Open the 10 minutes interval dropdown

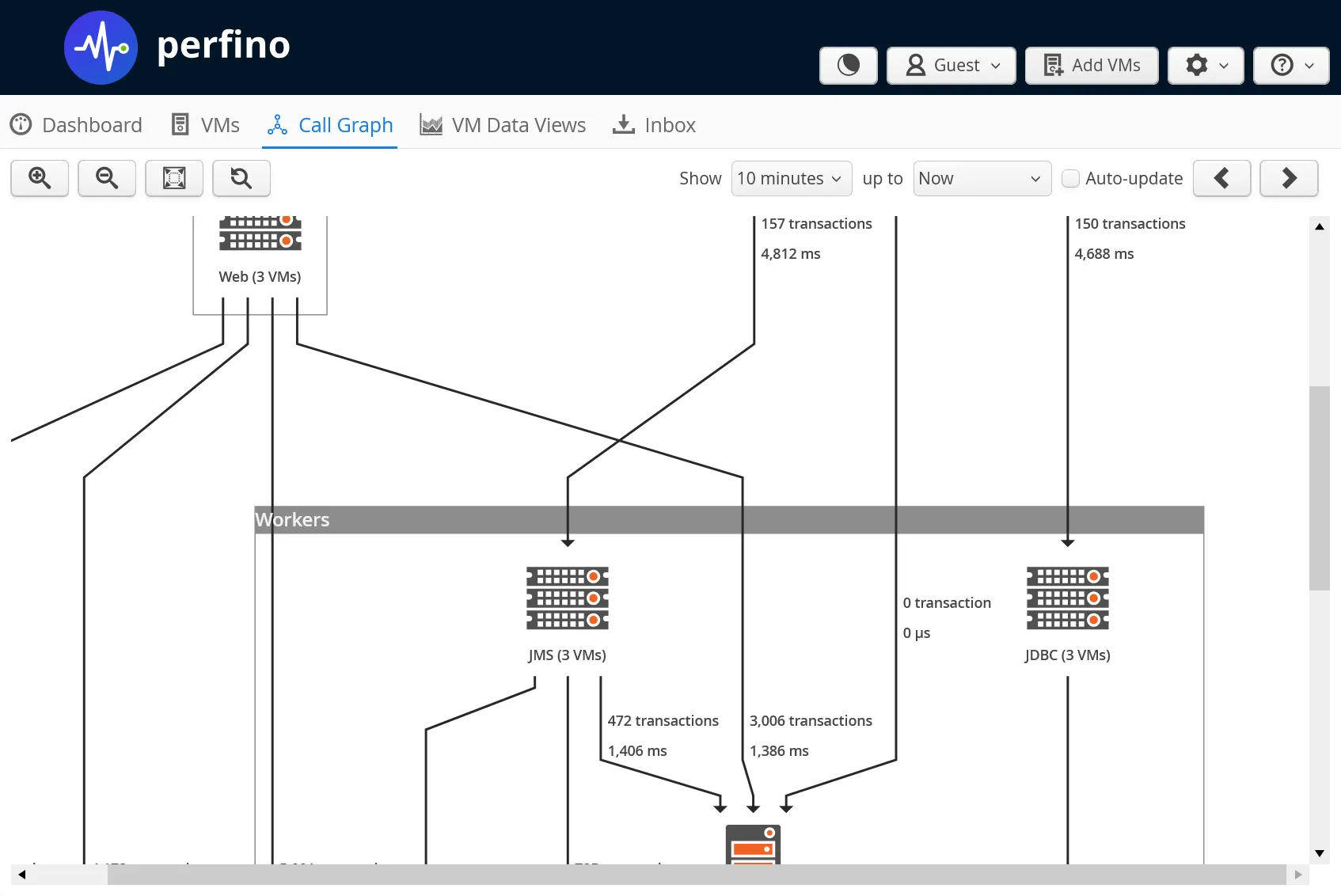click(791, 179)
